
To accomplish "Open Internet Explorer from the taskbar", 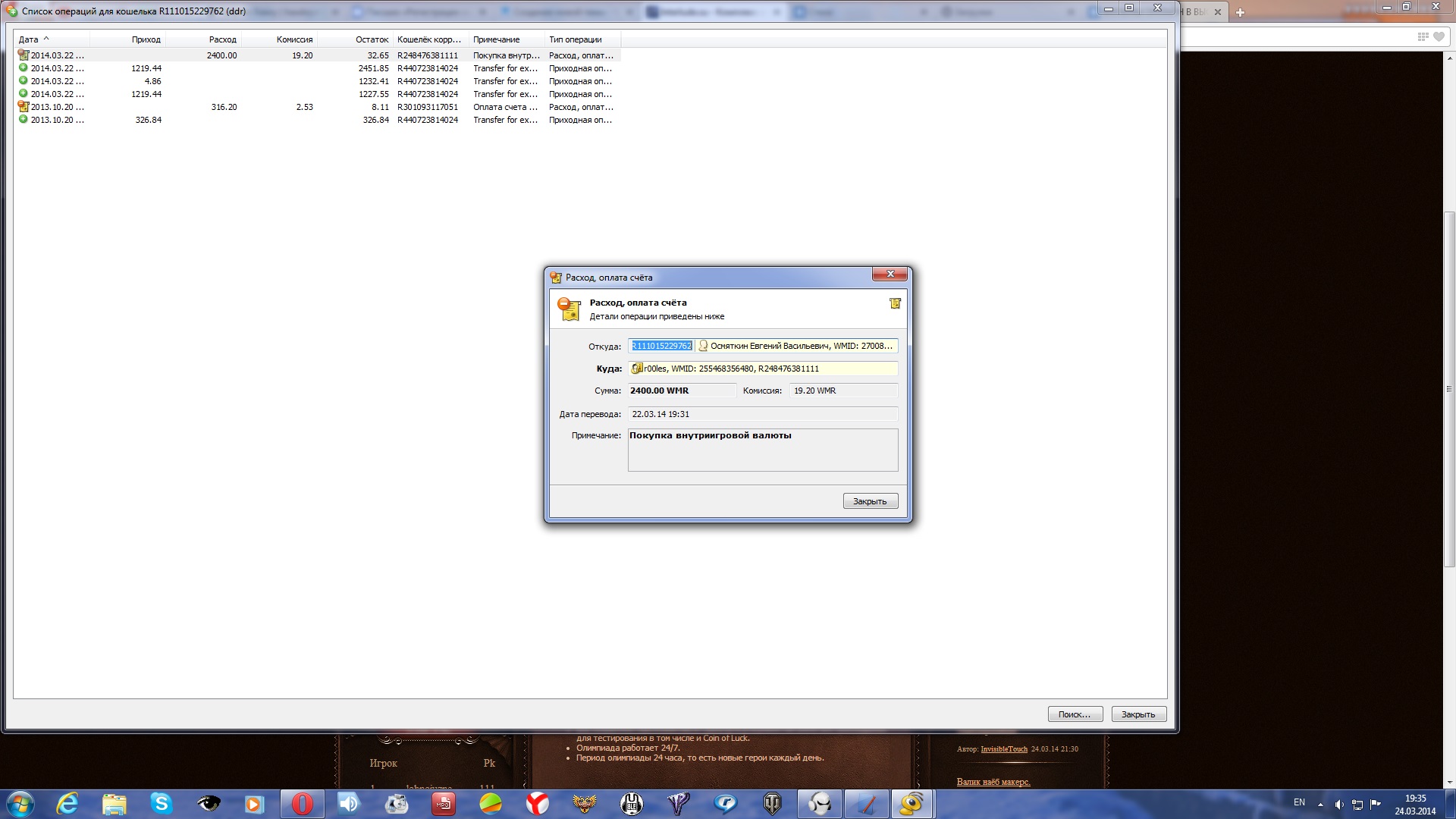I will click(67, 804).
